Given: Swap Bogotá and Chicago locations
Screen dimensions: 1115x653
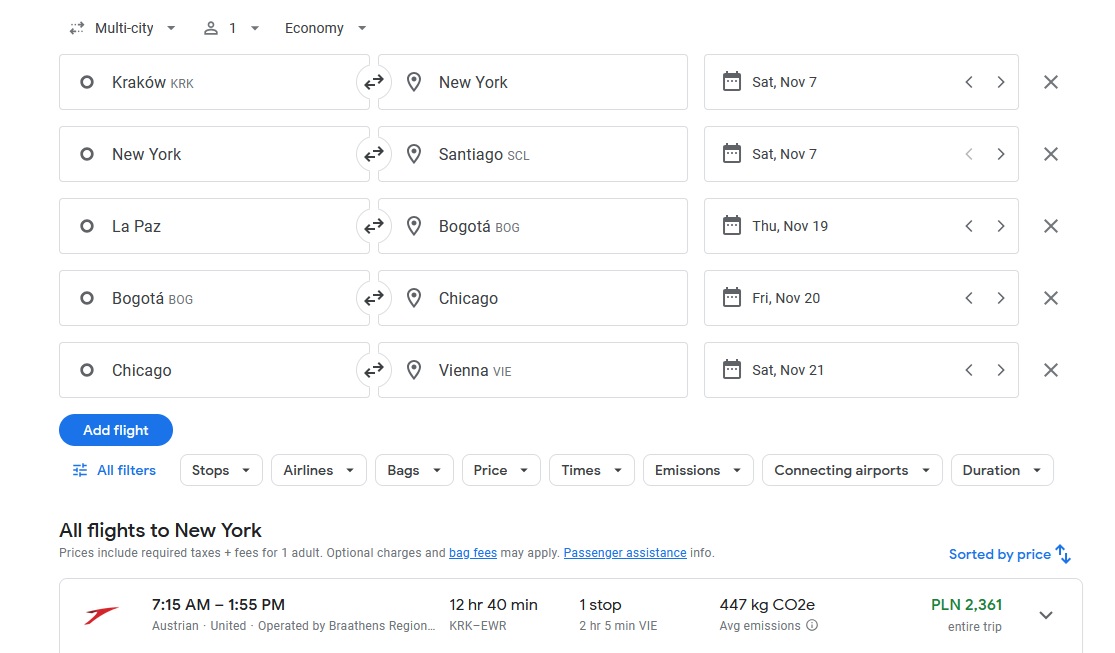Looking at the screenshot, I should [x=374, y=298].
